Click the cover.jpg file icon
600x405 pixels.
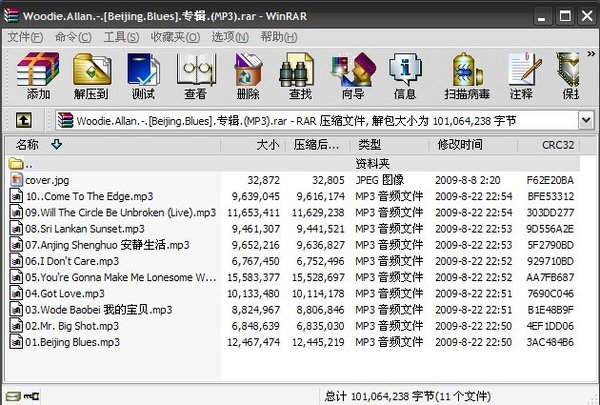point(16,180)
